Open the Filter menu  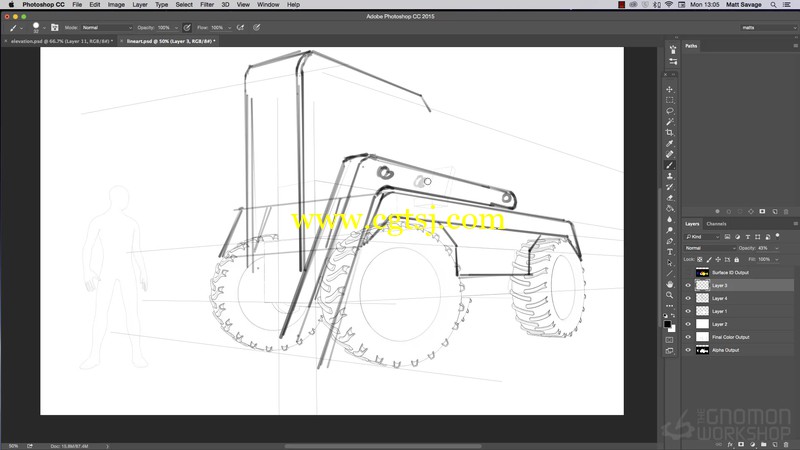(207, 5)
